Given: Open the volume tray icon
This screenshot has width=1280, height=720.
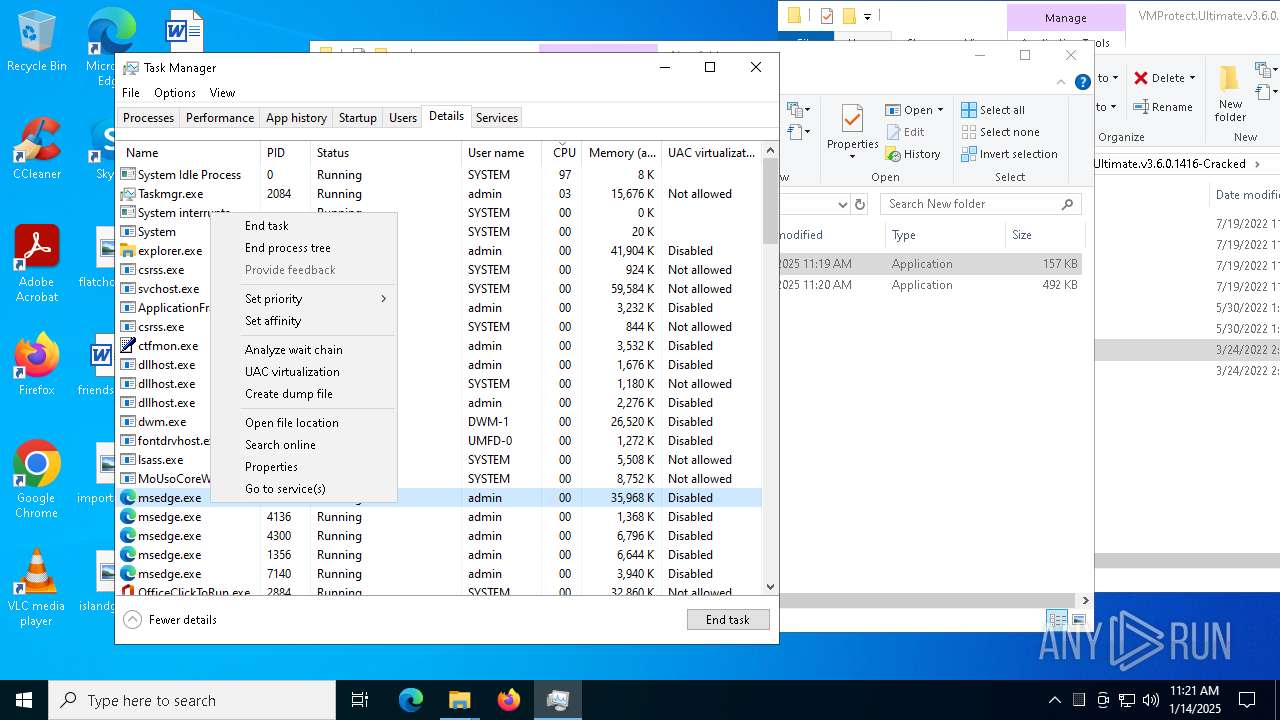Looking at the screenshot, I should coord(1150,700).
